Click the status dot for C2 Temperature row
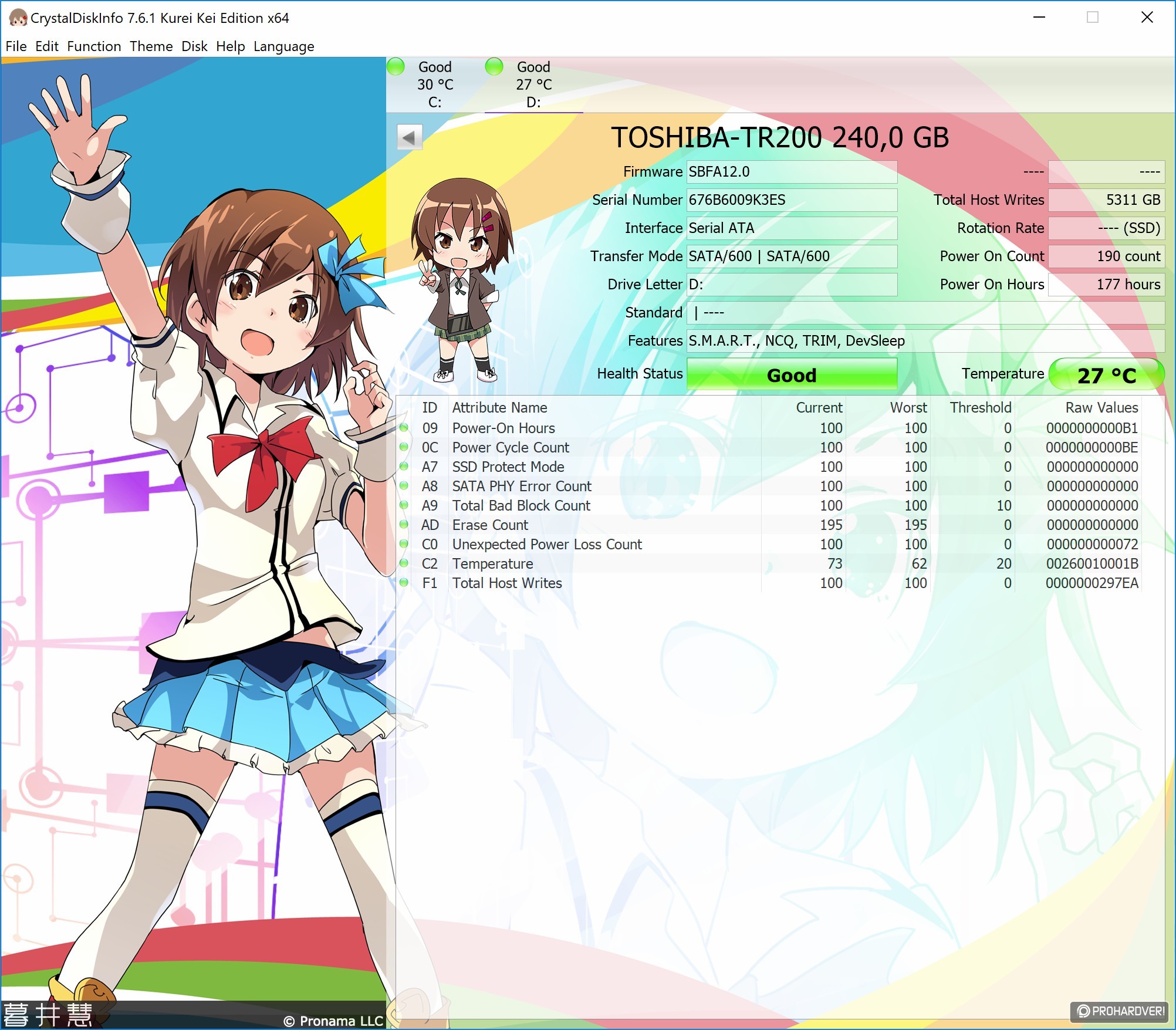 click(404, 563)
